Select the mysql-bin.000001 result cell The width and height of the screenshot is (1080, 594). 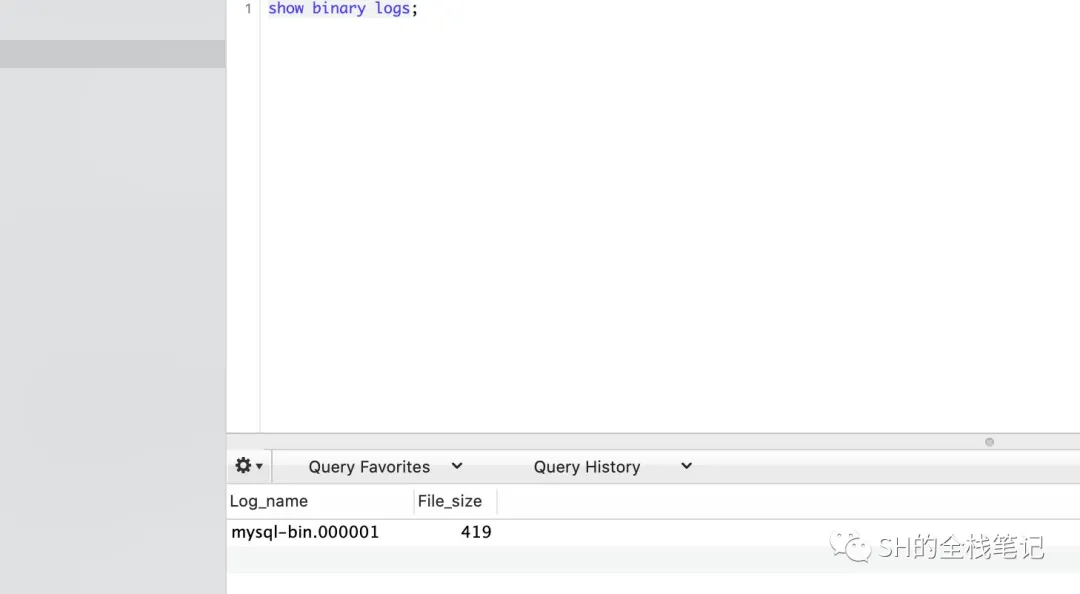tap(305, 532)
